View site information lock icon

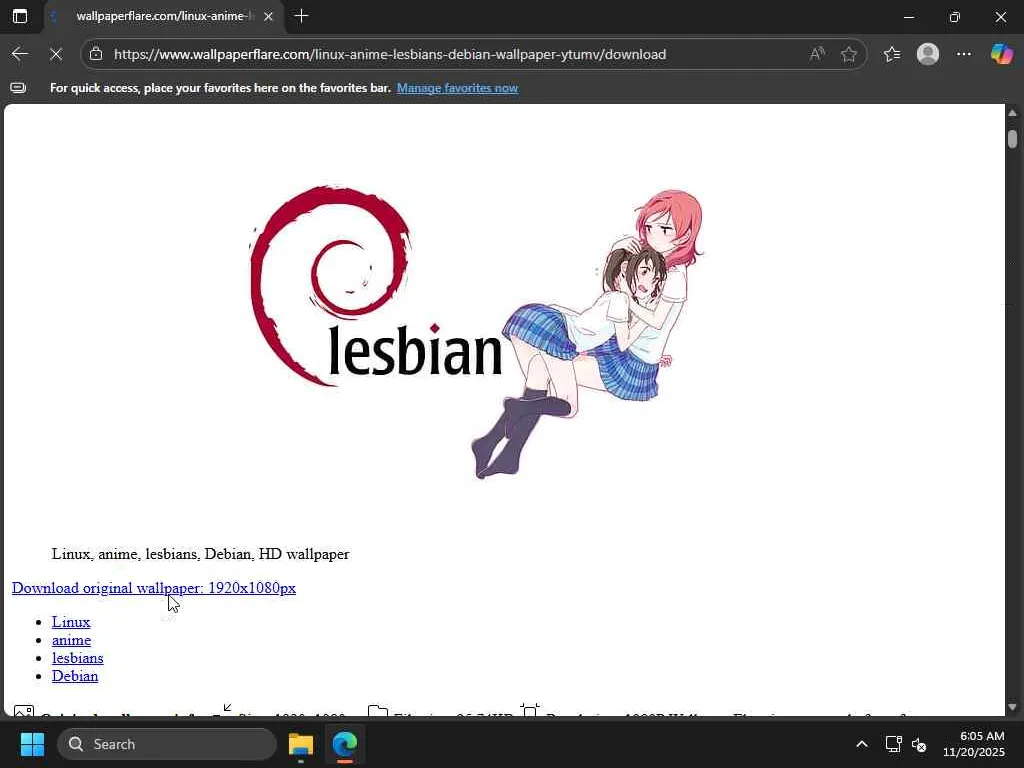coord(96,54)
